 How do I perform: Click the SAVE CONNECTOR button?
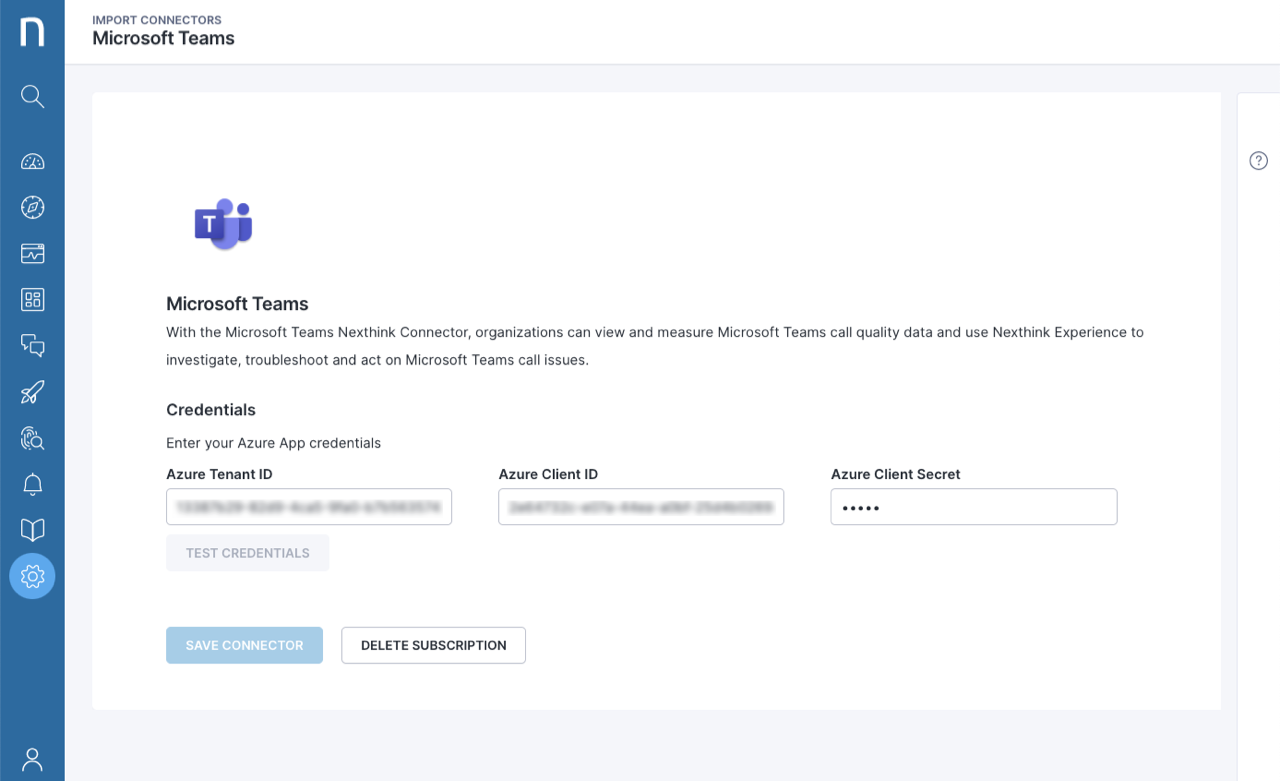tap(244, 645)
